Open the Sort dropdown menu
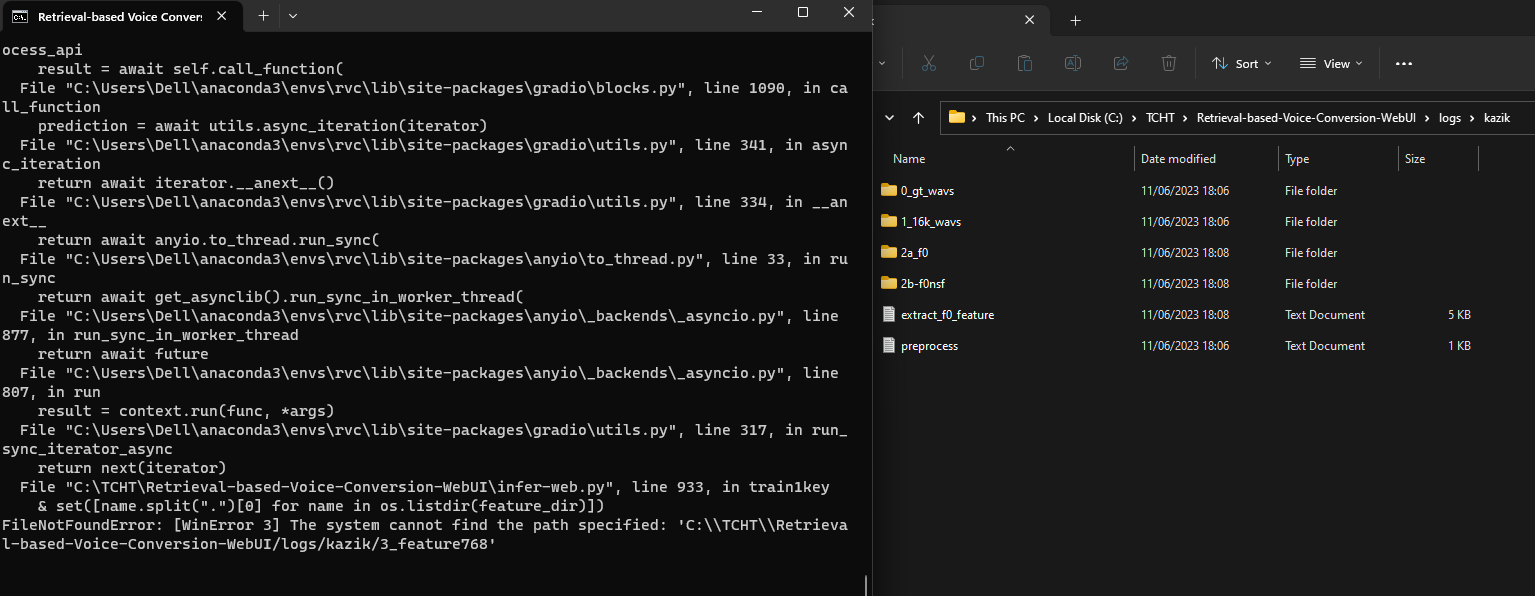 pos(1240,63)
